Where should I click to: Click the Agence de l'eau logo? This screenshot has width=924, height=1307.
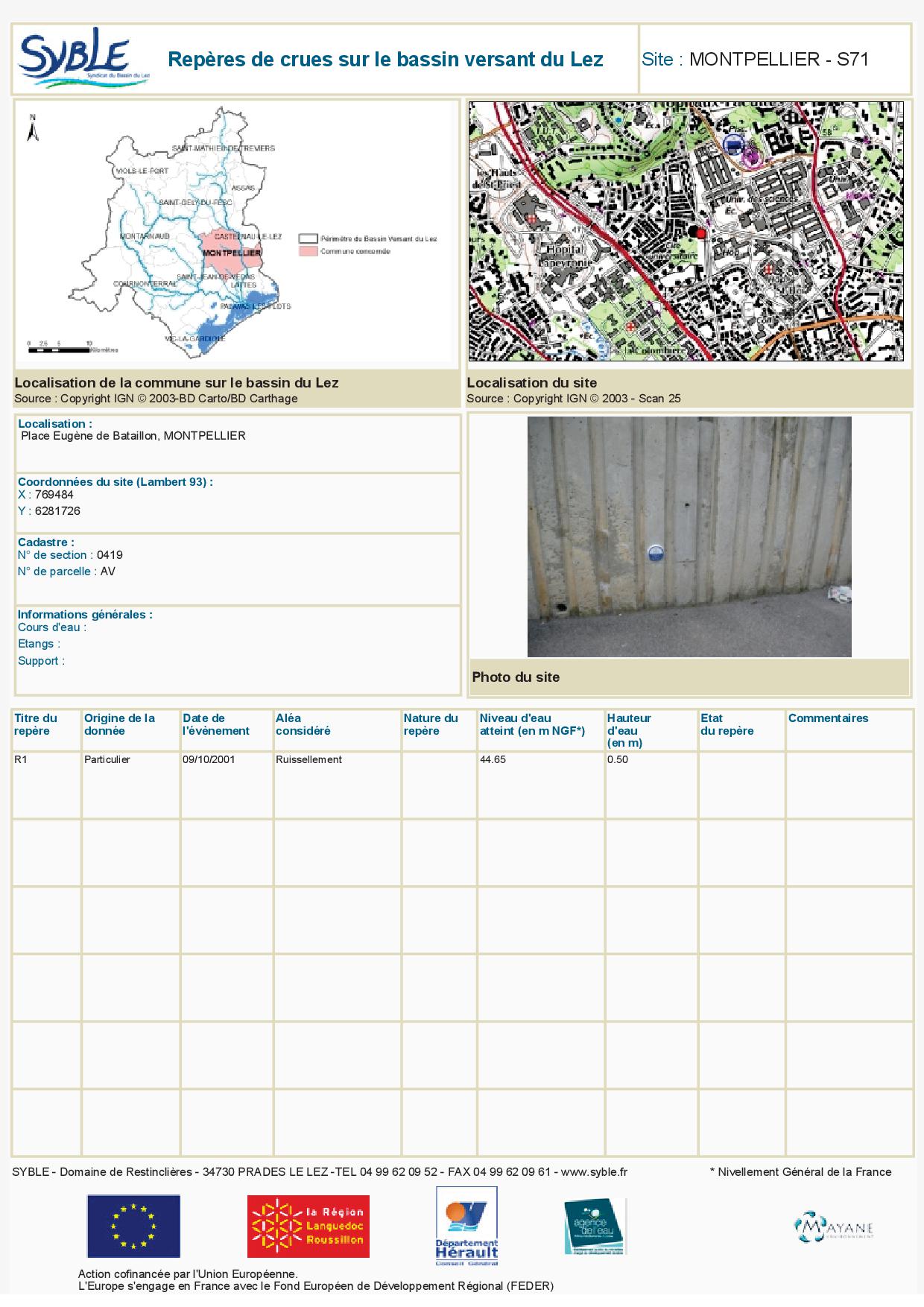595,1227
